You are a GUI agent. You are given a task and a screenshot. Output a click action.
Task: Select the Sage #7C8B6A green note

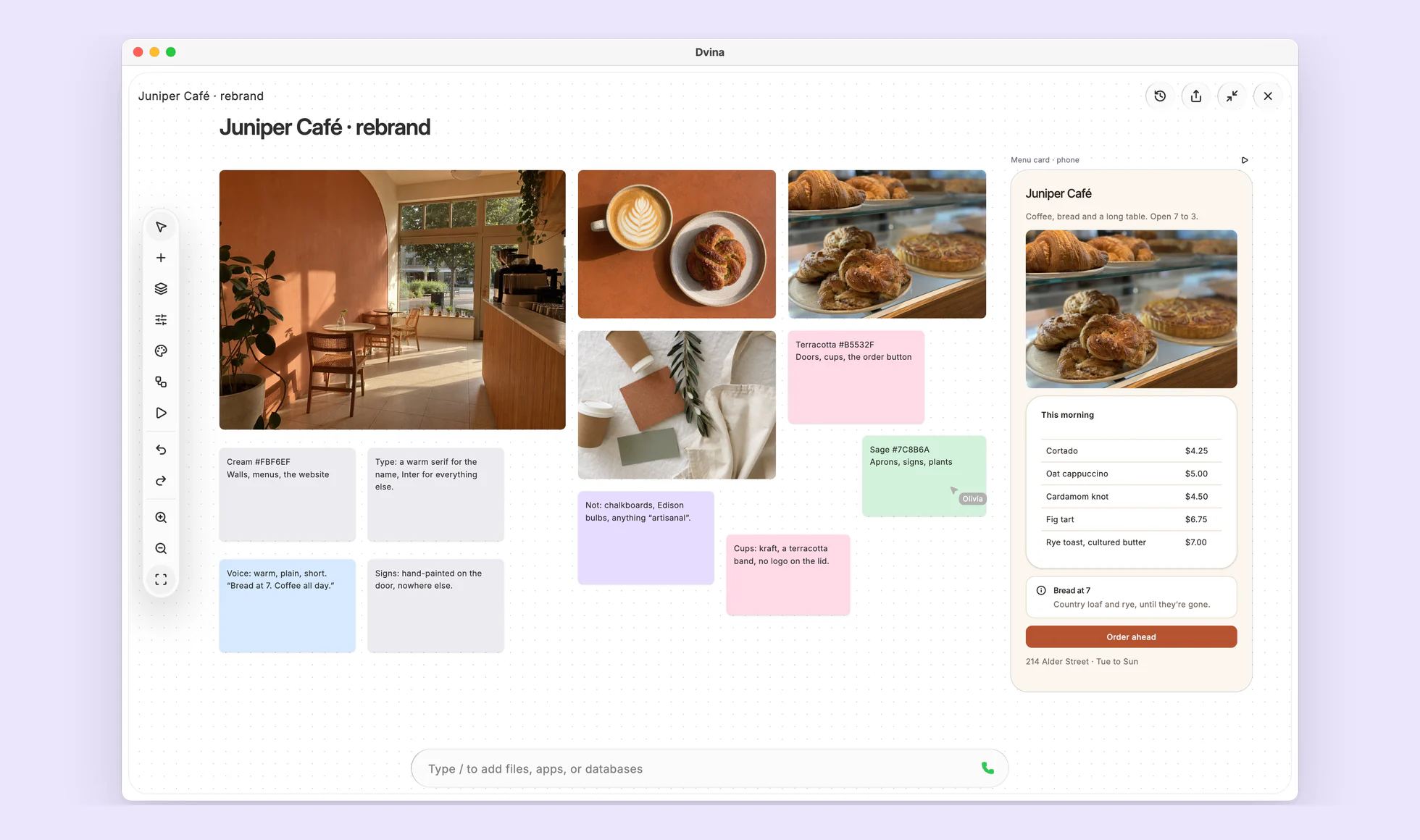coord(924,476)
